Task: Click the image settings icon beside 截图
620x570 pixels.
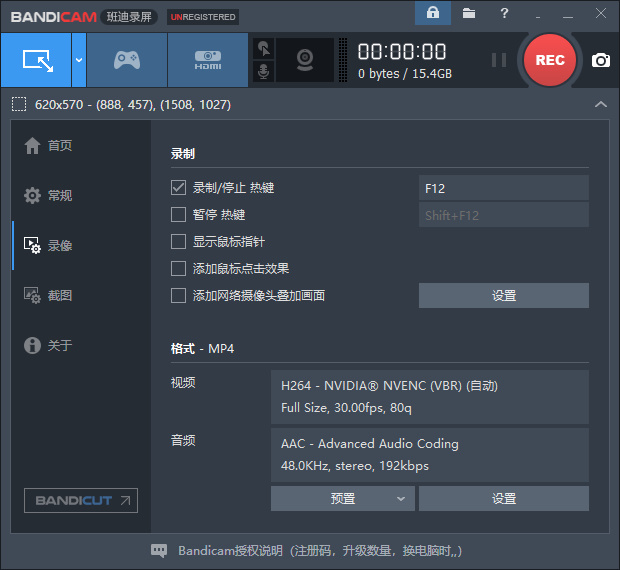Action: (32, 295)
